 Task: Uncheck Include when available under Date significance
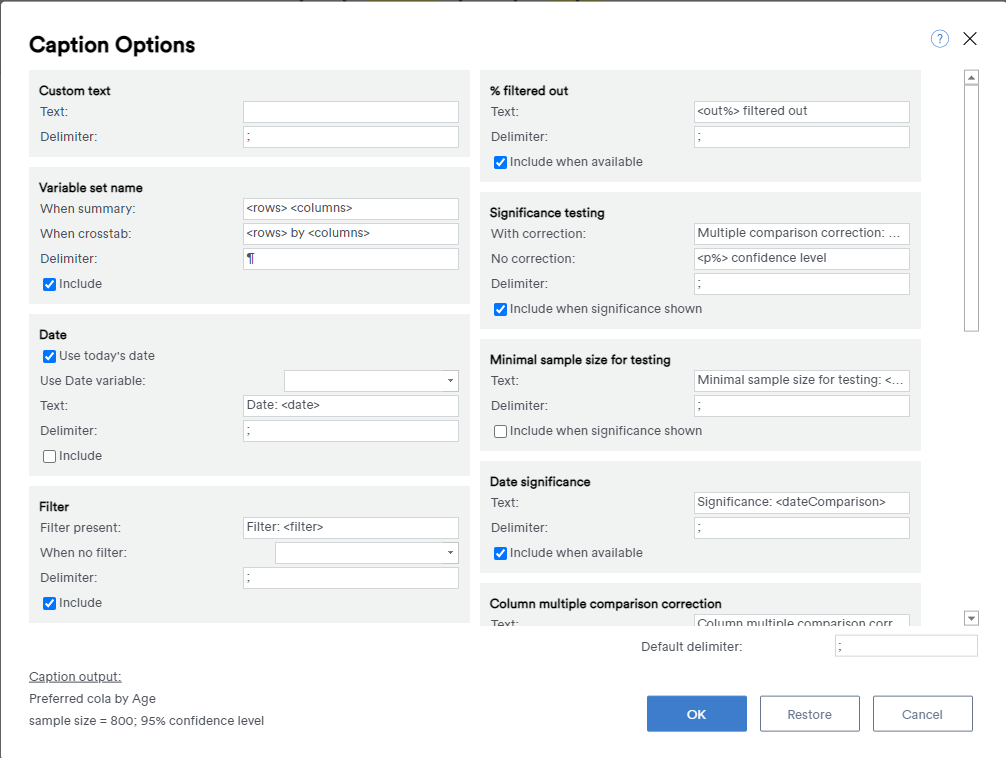(500, 552)
